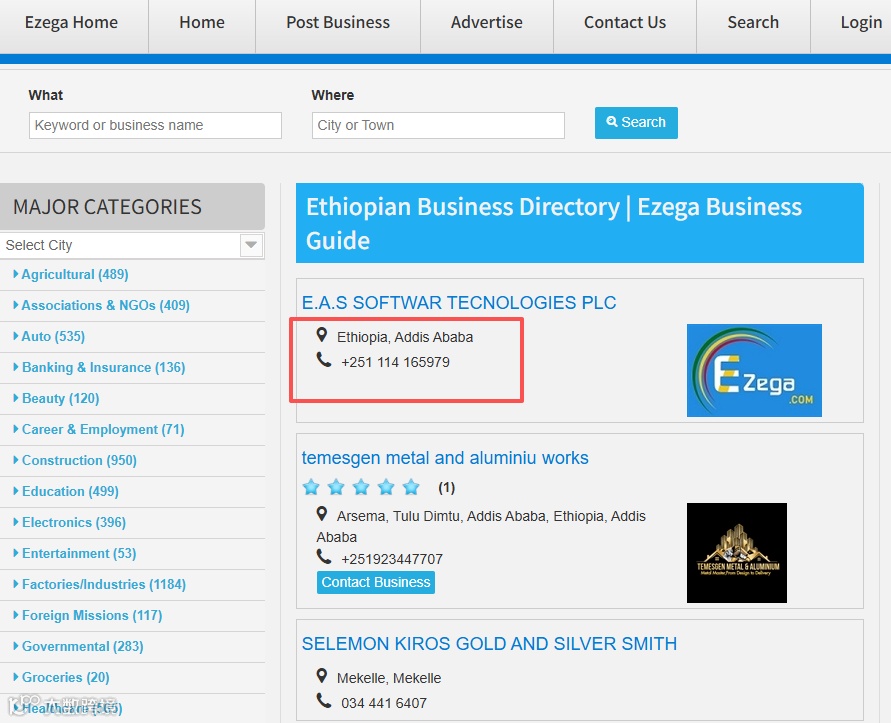Open temesgen metal and aluminiu works listing
This screenshot has height=723, width=891.
click(x=445, y=458)
